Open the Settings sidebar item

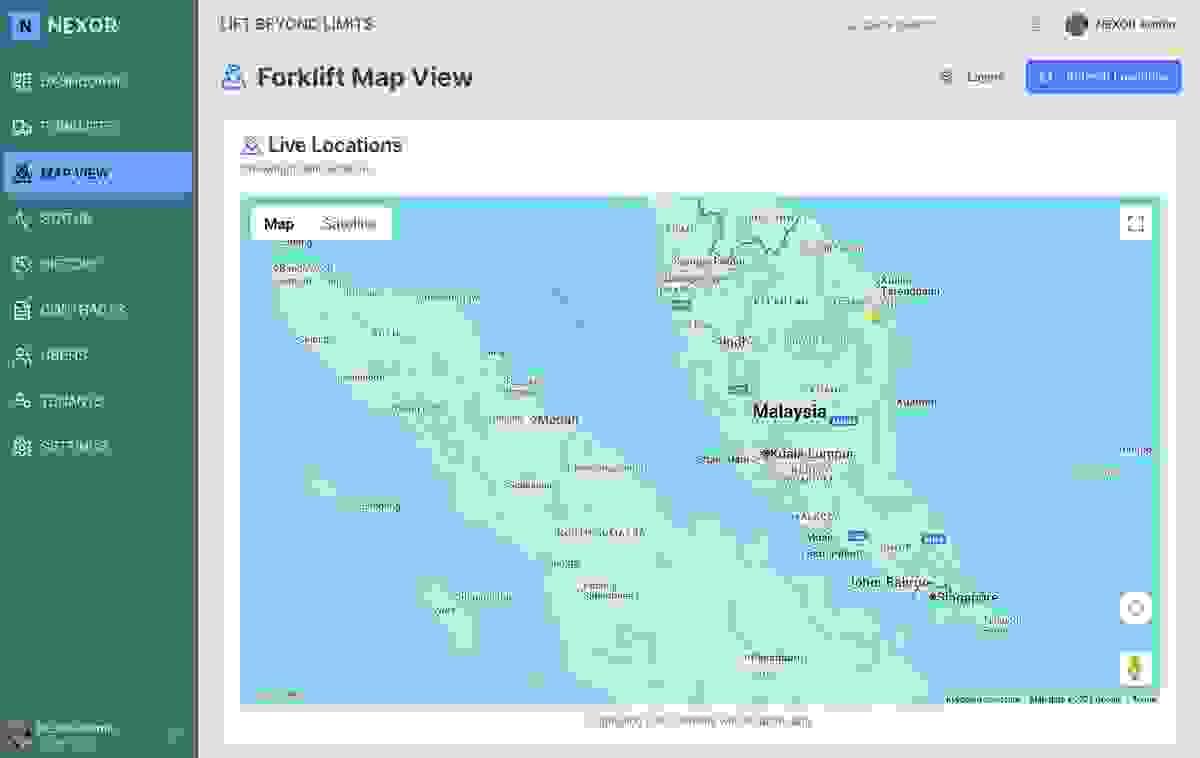(97, 447)
